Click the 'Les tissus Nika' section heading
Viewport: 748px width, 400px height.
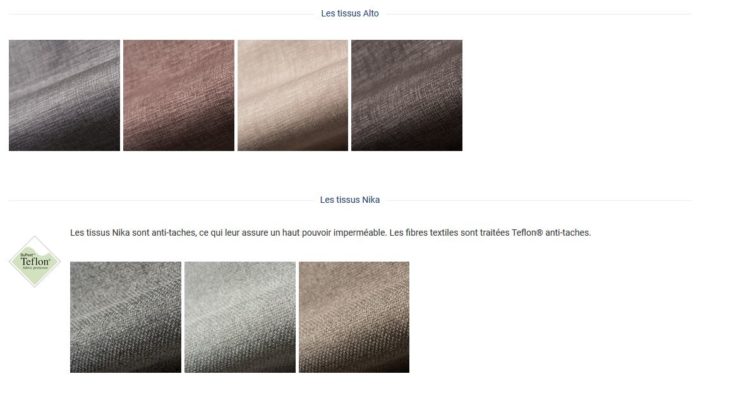pyautogui.click(x=350, y=200)
